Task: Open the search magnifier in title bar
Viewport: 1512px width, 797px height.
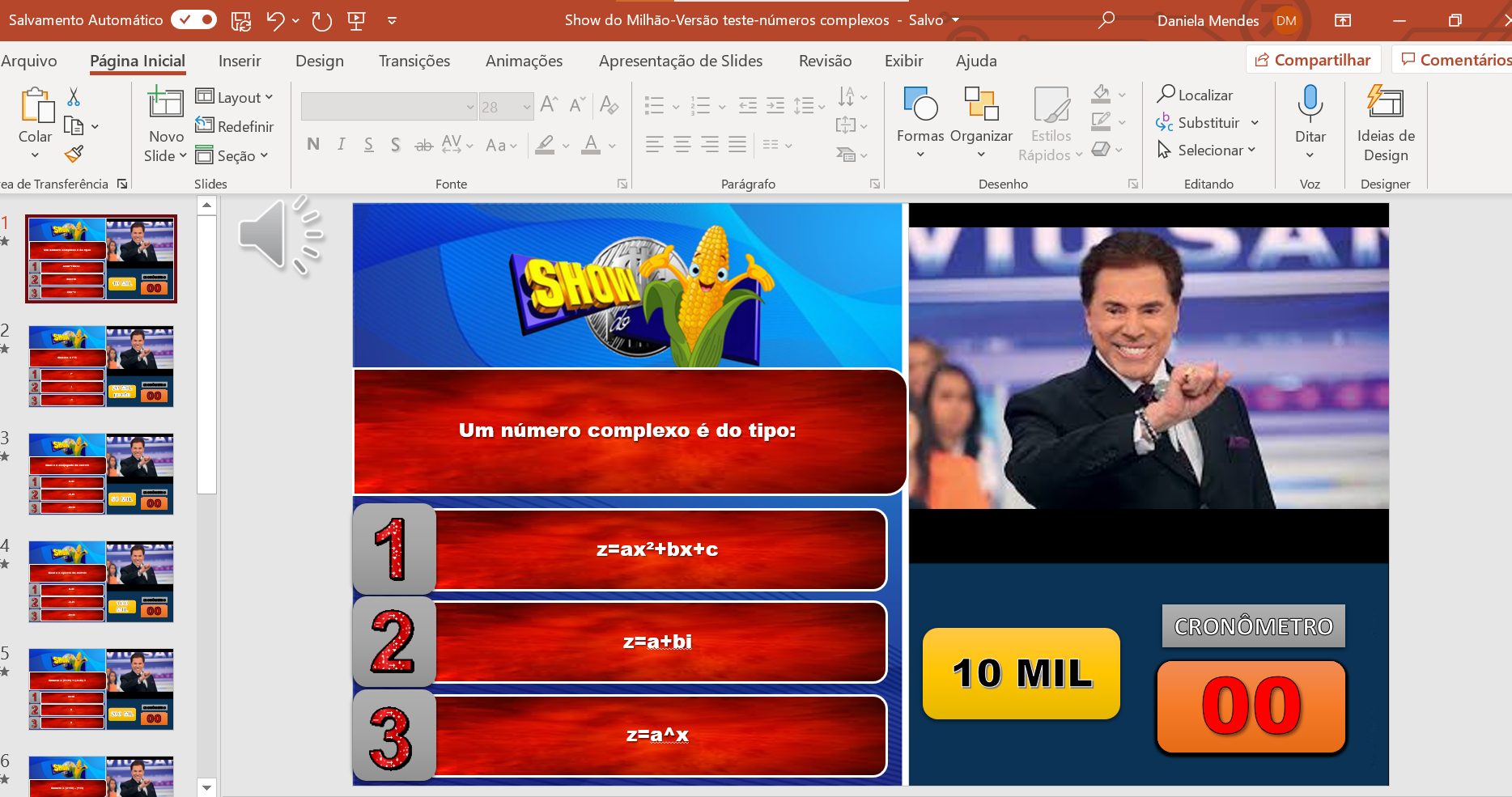Action: pyautogui.click(x=1106, y=20)
